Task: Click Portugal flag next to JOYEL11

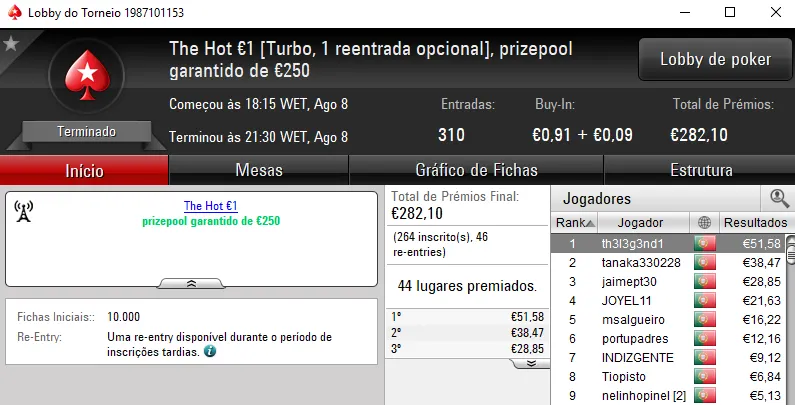Action: [x=705, y=300]
